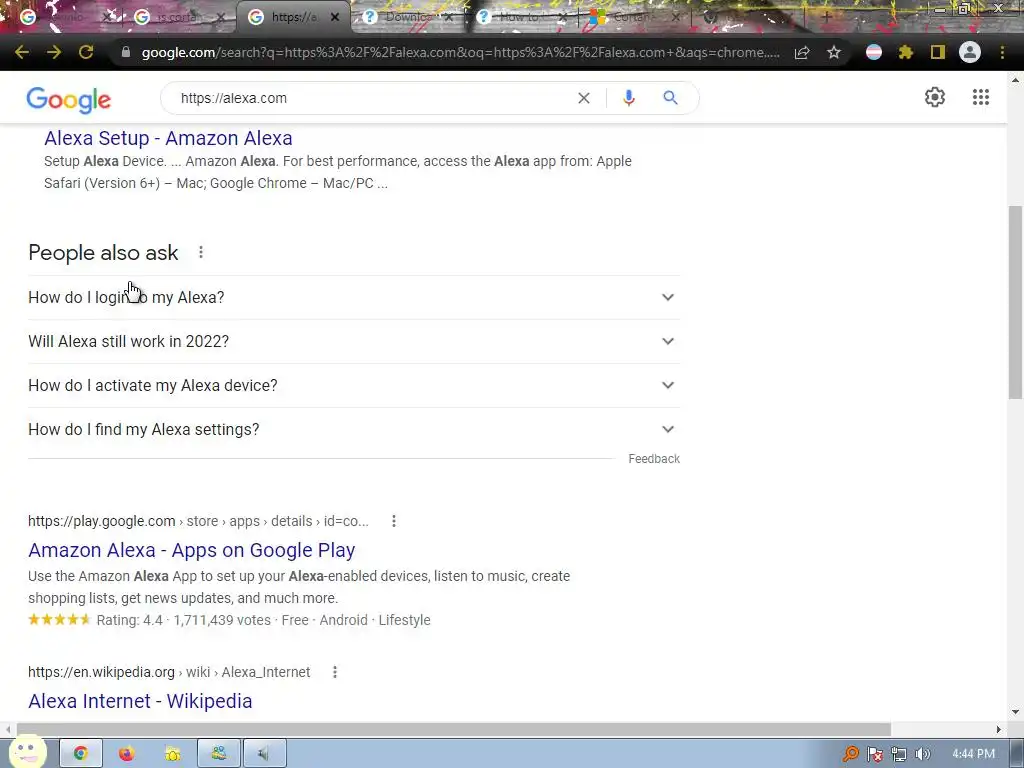
Task: Start voice search with the microphone icon
Action: tap(629, 98)
